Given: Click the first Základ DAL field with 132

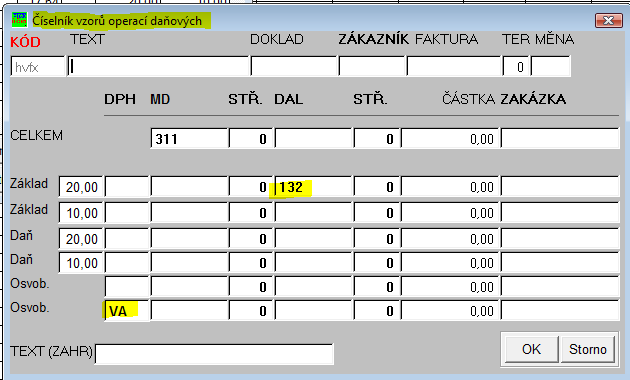Looking at the screenshot, I should click(313, 187).
